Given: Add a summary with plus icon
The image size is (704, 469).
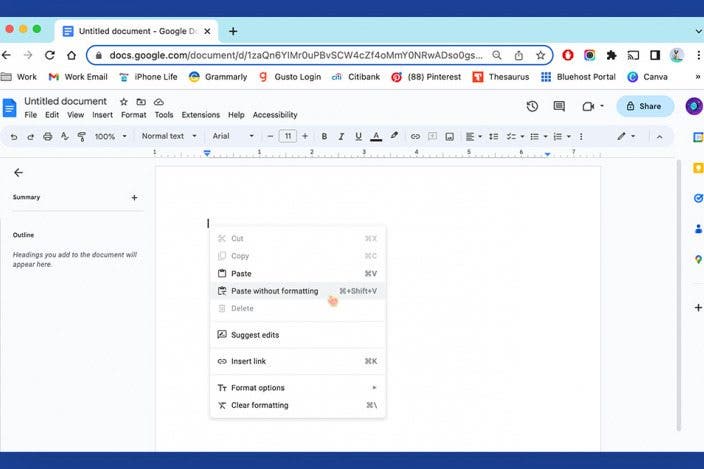Looking at the screenshot, I should pos(134,198).
